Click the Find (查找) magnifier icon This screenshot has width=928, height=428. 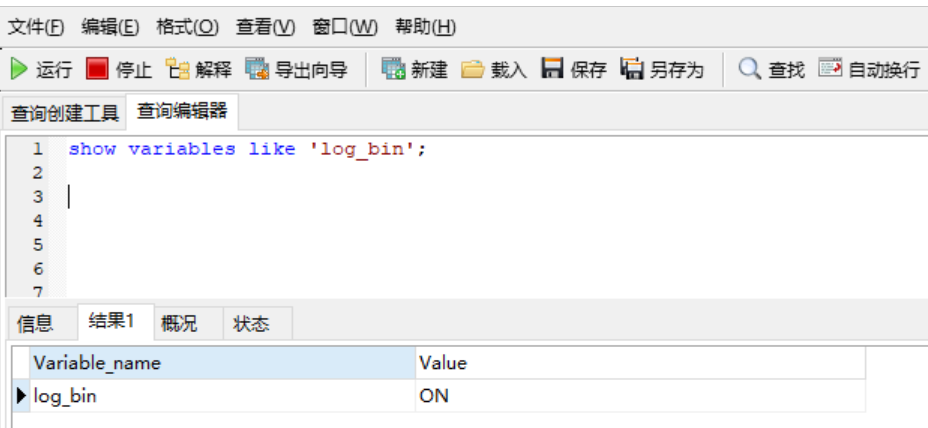[x=750, y=69]
